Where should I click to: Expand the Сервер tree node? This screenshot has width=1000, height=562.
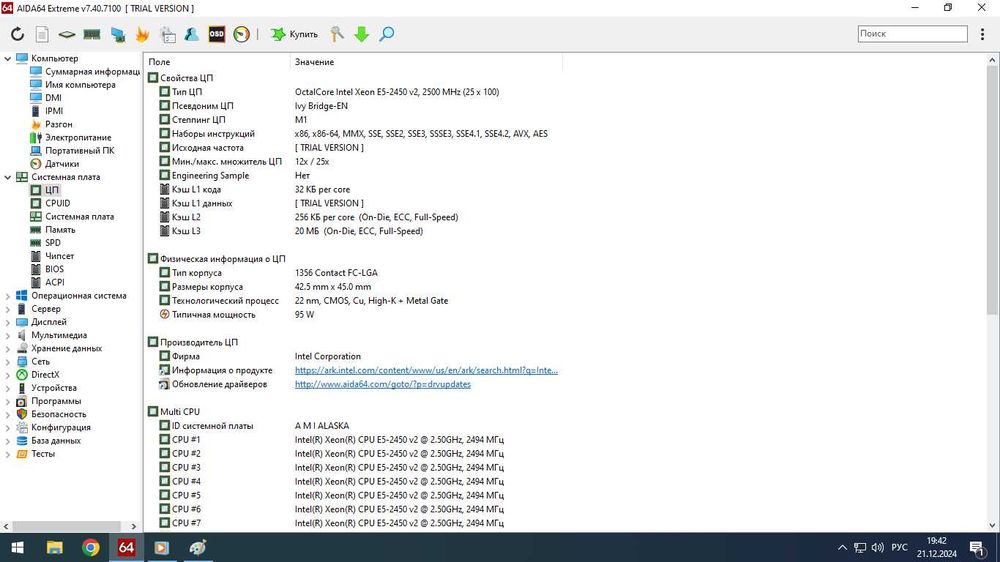point(8,309)
